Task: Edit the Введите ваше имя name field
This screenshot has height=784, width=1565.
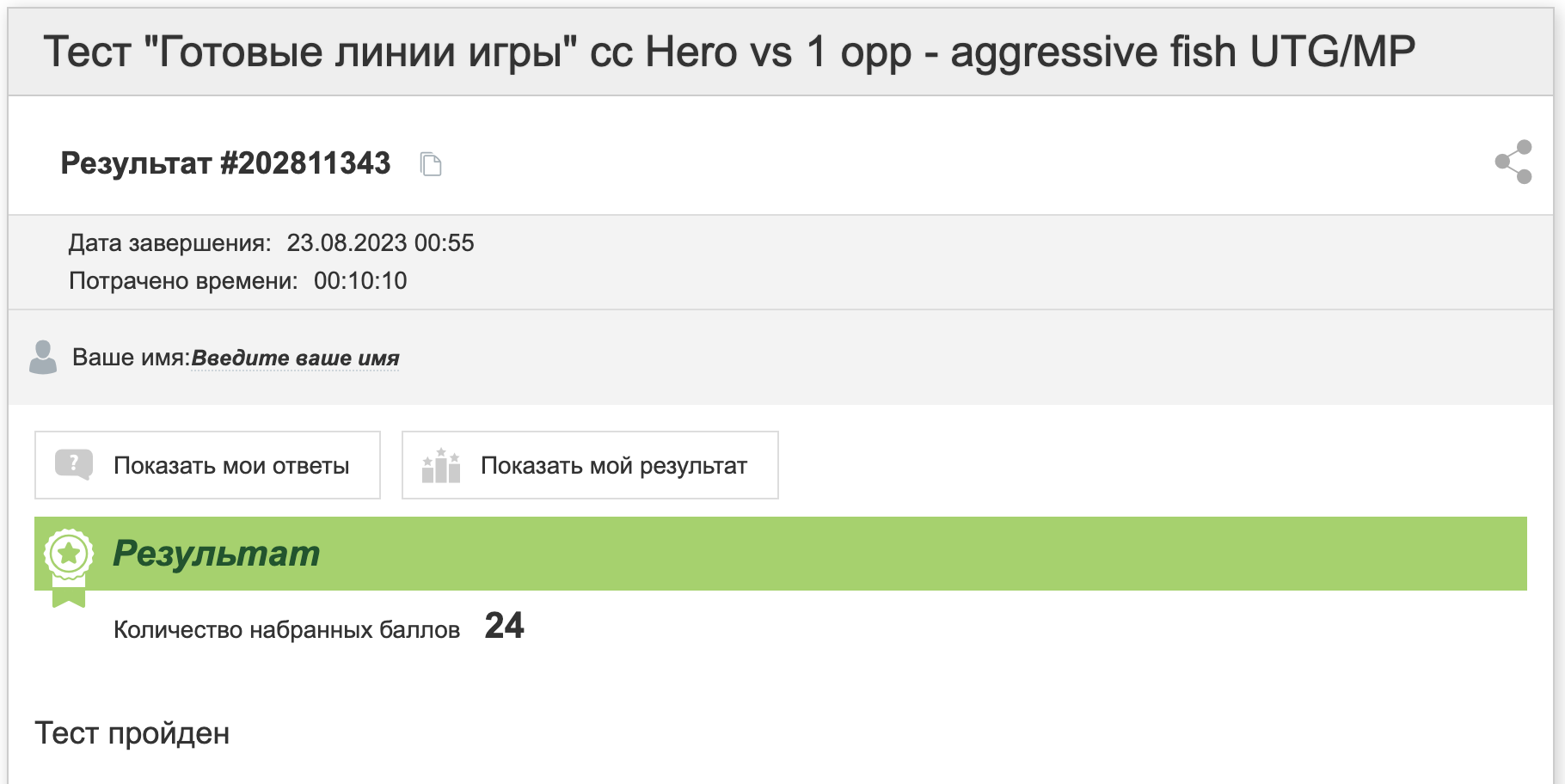Action: 296,358
